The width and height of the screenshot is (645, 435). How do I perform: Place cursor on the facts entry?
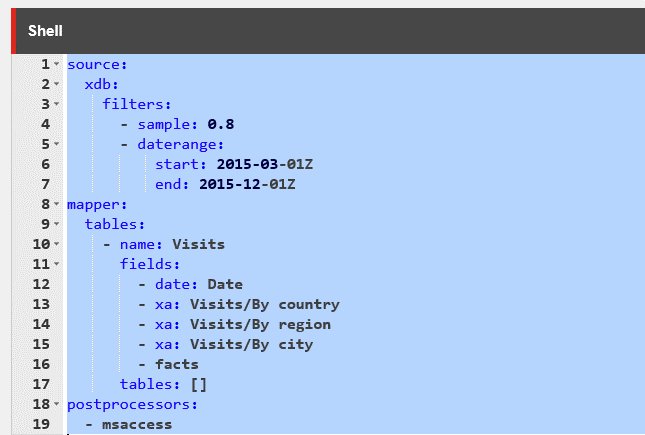[x=177, y=364]
